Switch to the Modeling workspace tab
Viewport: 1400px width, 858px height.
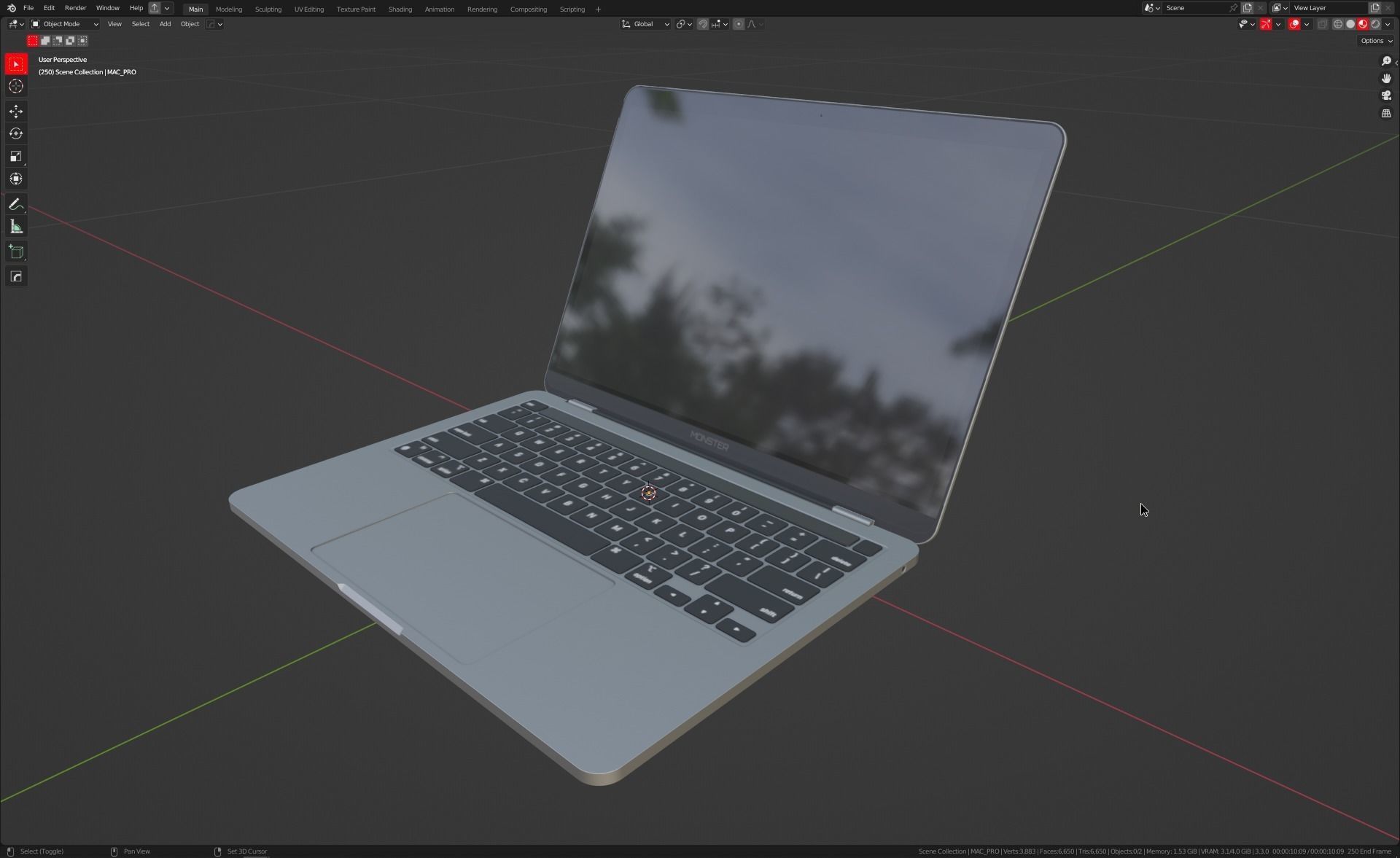click(229, 9)
